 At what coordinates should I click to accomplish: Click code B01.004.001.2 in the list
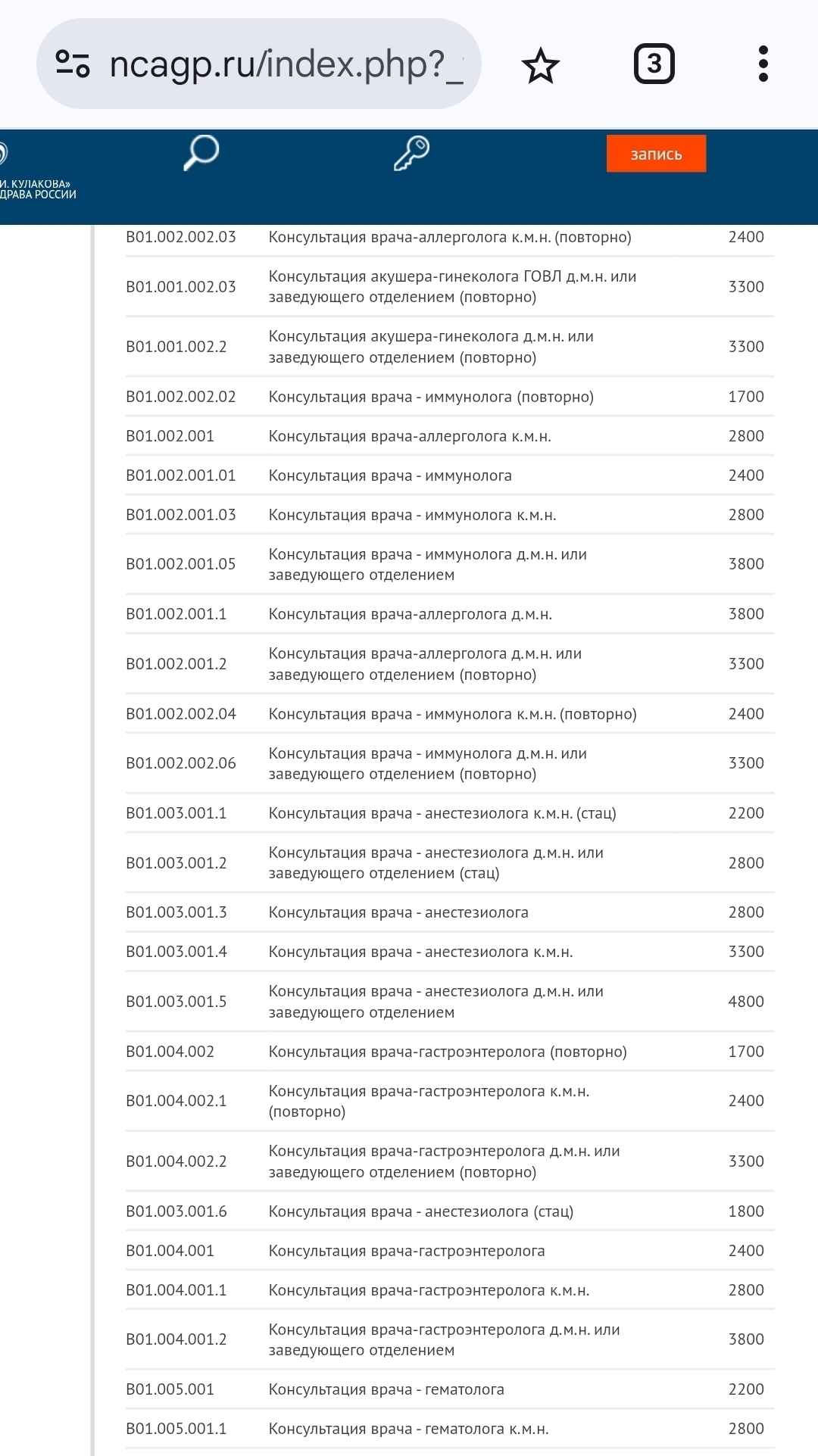coord(176,1339)
